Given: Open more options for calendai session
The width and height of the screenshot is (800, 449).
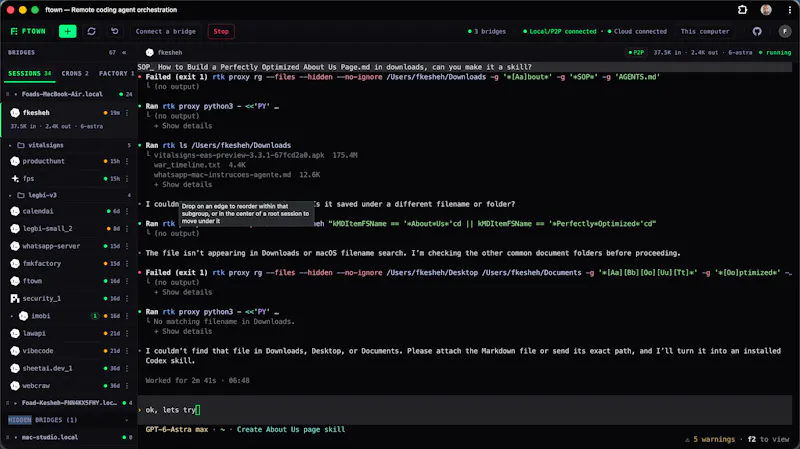Looking at the screenshot, I should click(x=127, y=211).
